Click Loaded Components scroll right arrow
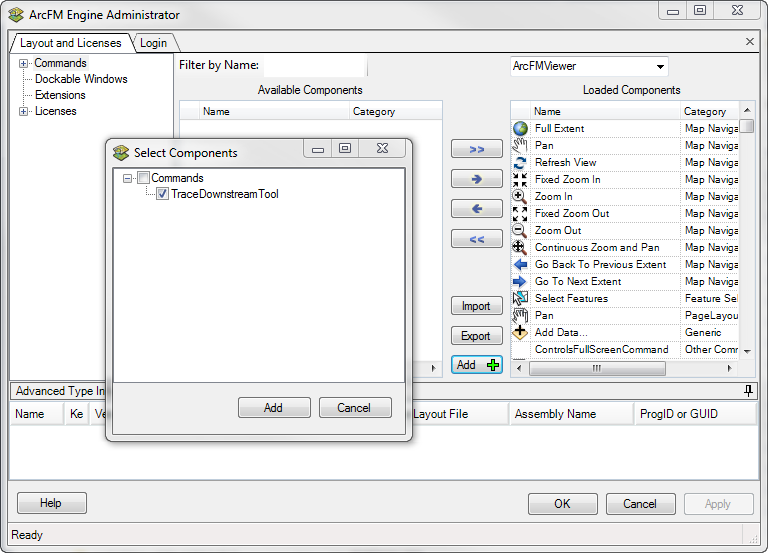This screenshot has height=553, width=768. (x=730, y=368)
